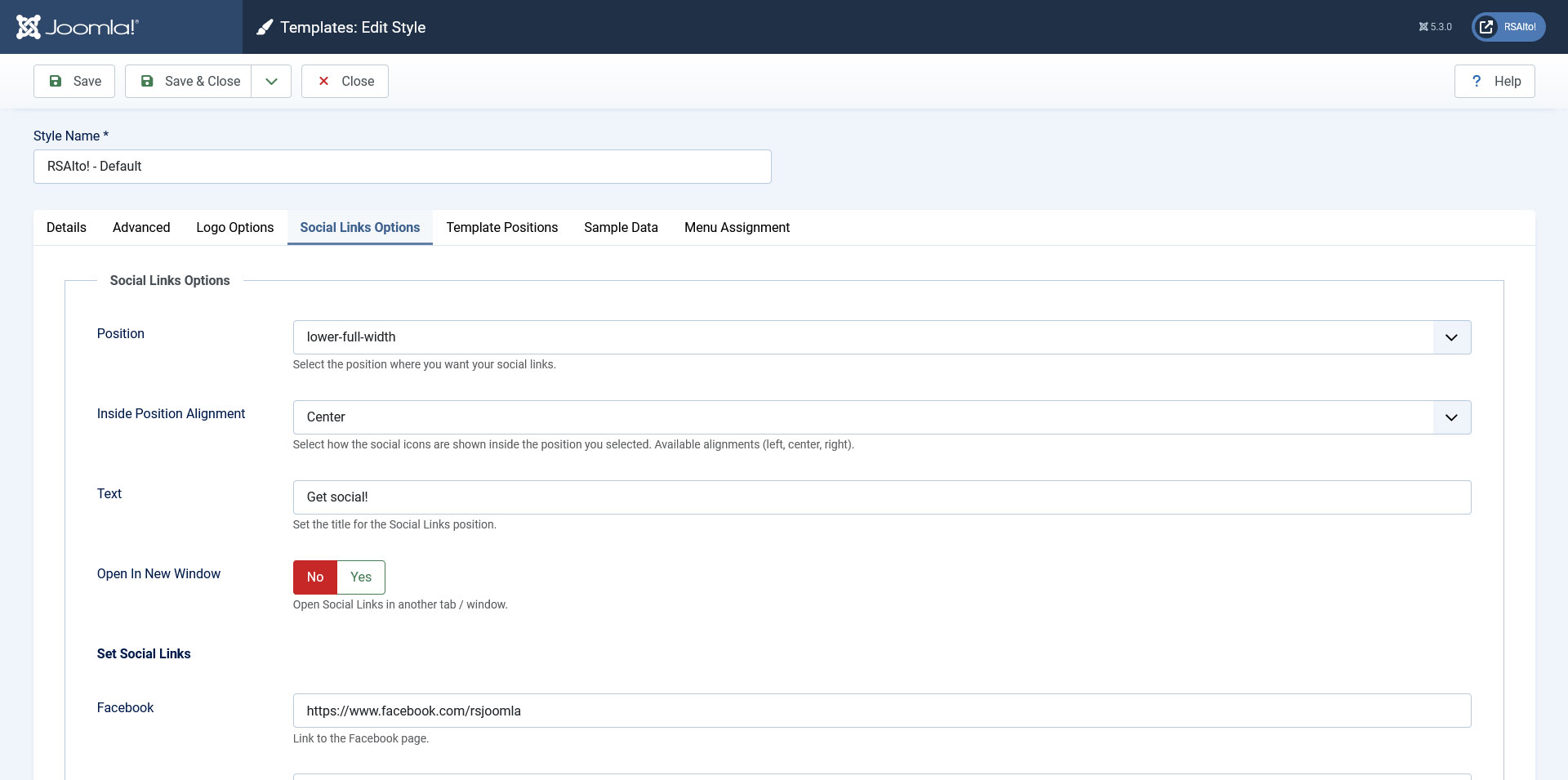Viewport: 1568px width, 780px height.
Task: Click Save & Close
Action: coord(189,82)
